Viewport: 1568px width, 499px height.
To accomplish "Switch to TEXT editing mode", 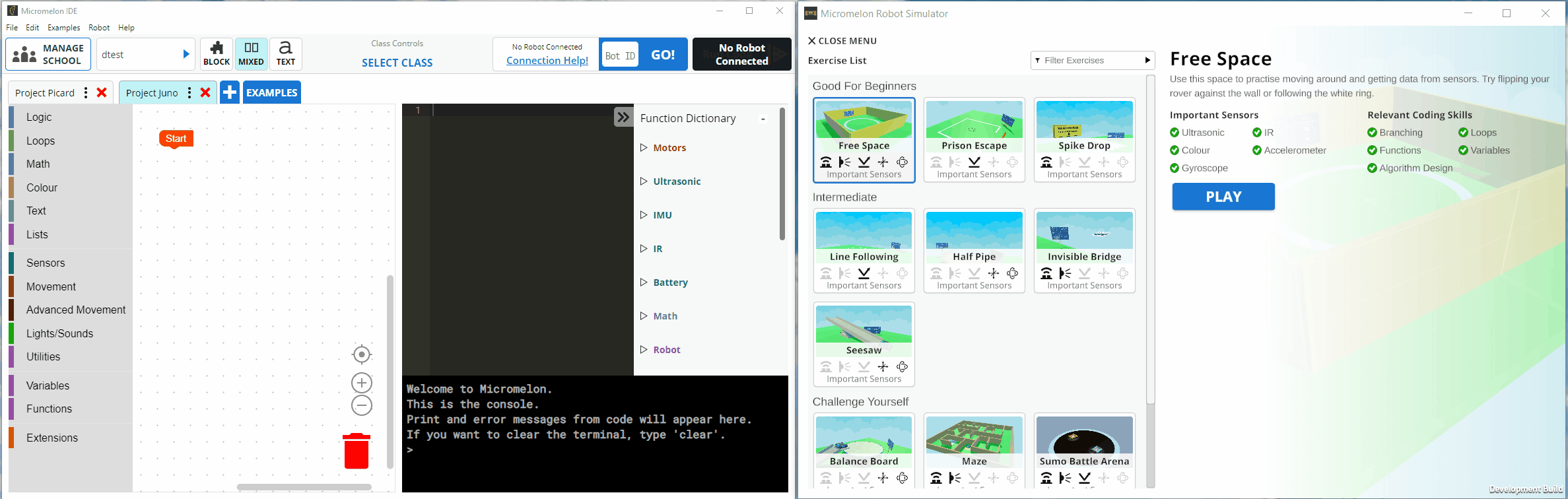I will coord(286,54).
